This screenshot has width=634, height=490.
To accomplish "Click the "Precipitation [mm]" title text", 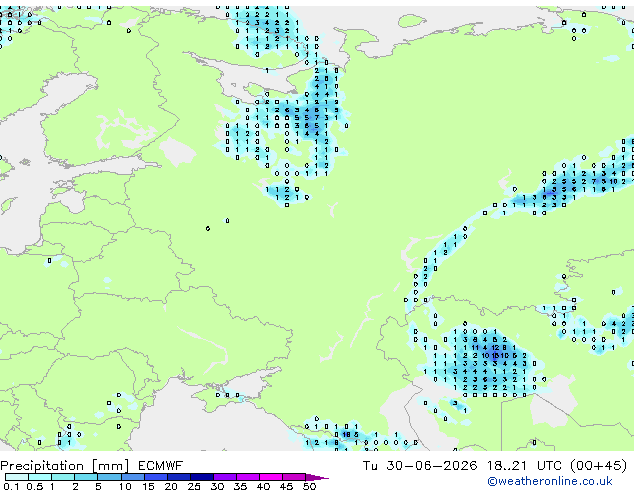I will coord(65,466).
